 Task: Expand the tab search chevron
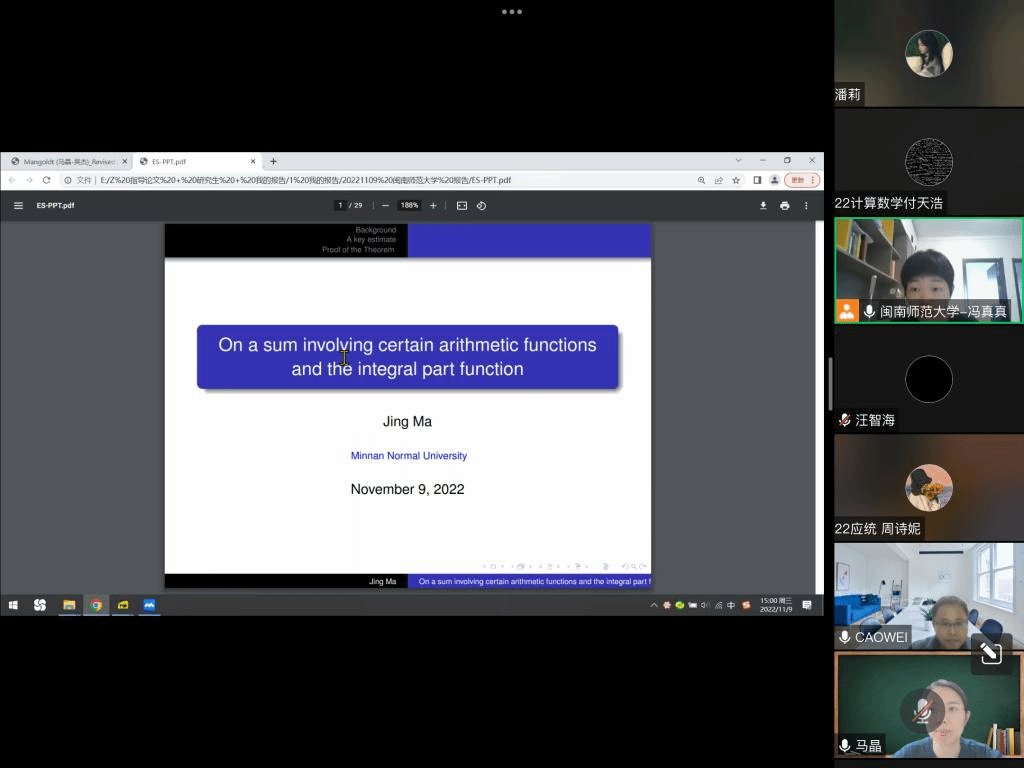click(x=739, y=161)
